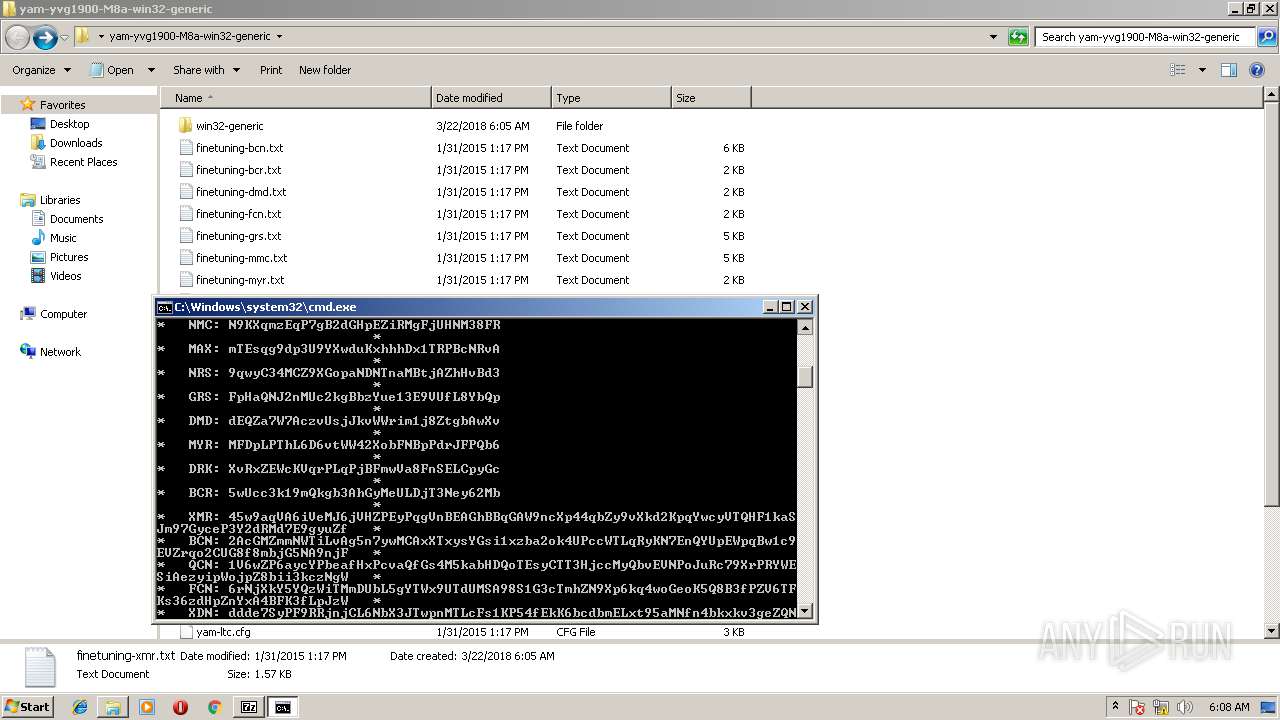Select finetuning-dmd.txt file
1280x720 pixels.
coord(240,192)
